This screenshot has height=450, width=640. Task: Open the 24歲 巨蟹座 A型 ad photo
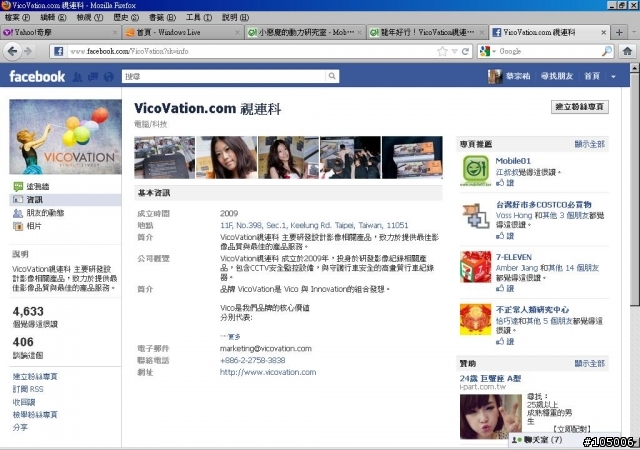tap(491, 417)
